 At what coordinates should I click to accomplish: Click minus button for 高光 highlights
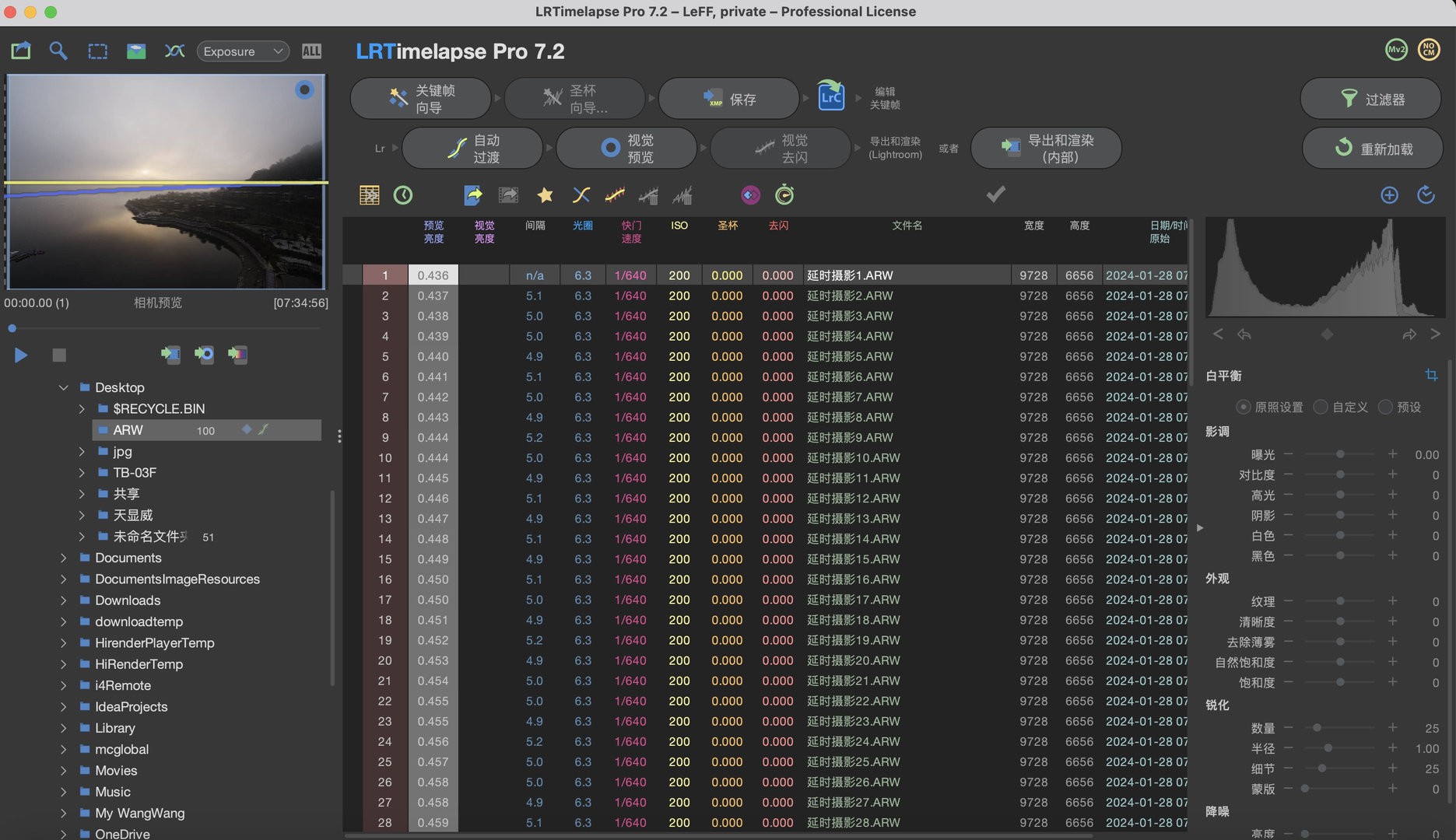[x=1289, y=495]
